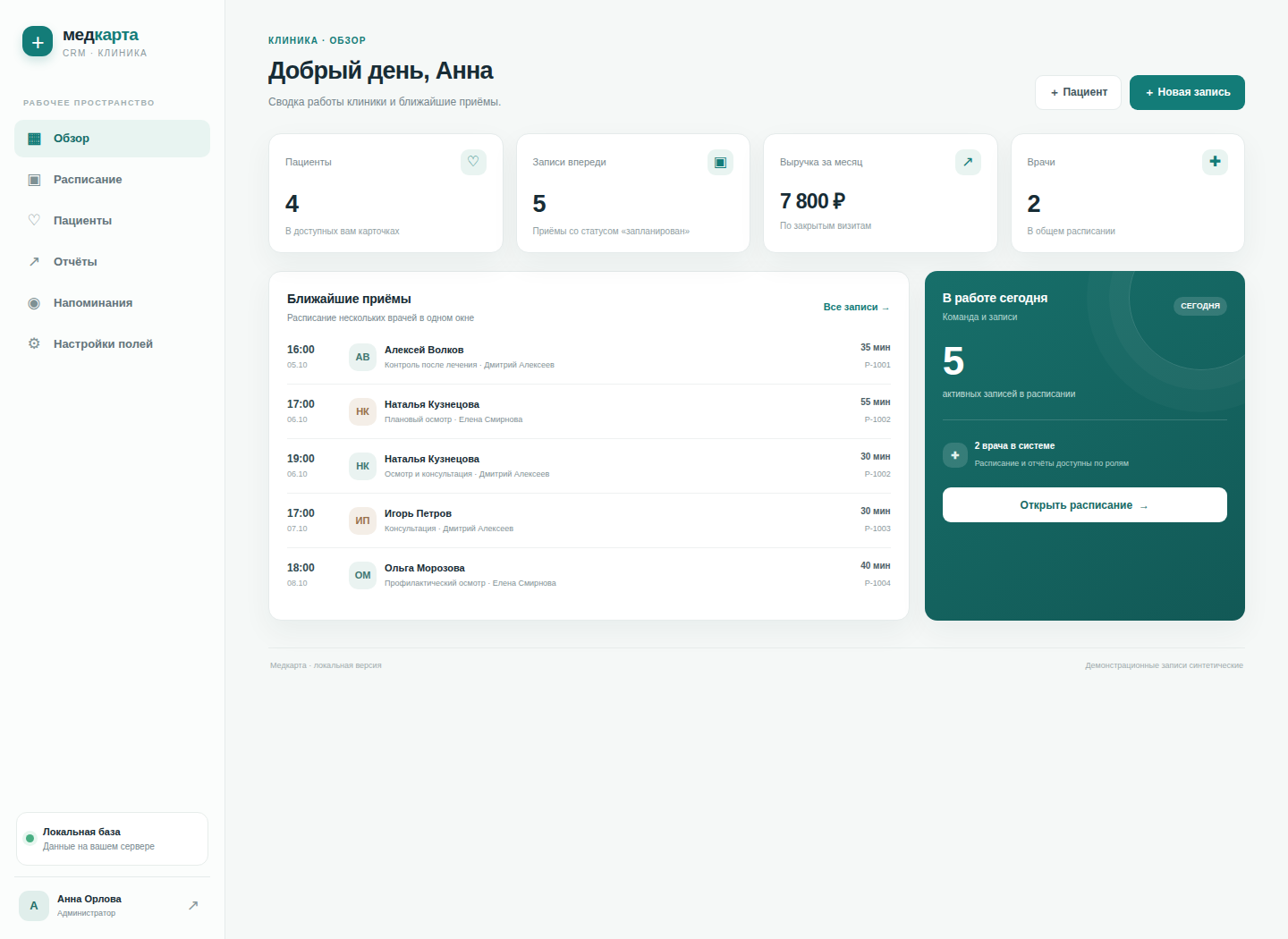1288x939 pixels.
Task: Click the square icon on Записи впереди card
Action: coord(720,162)
